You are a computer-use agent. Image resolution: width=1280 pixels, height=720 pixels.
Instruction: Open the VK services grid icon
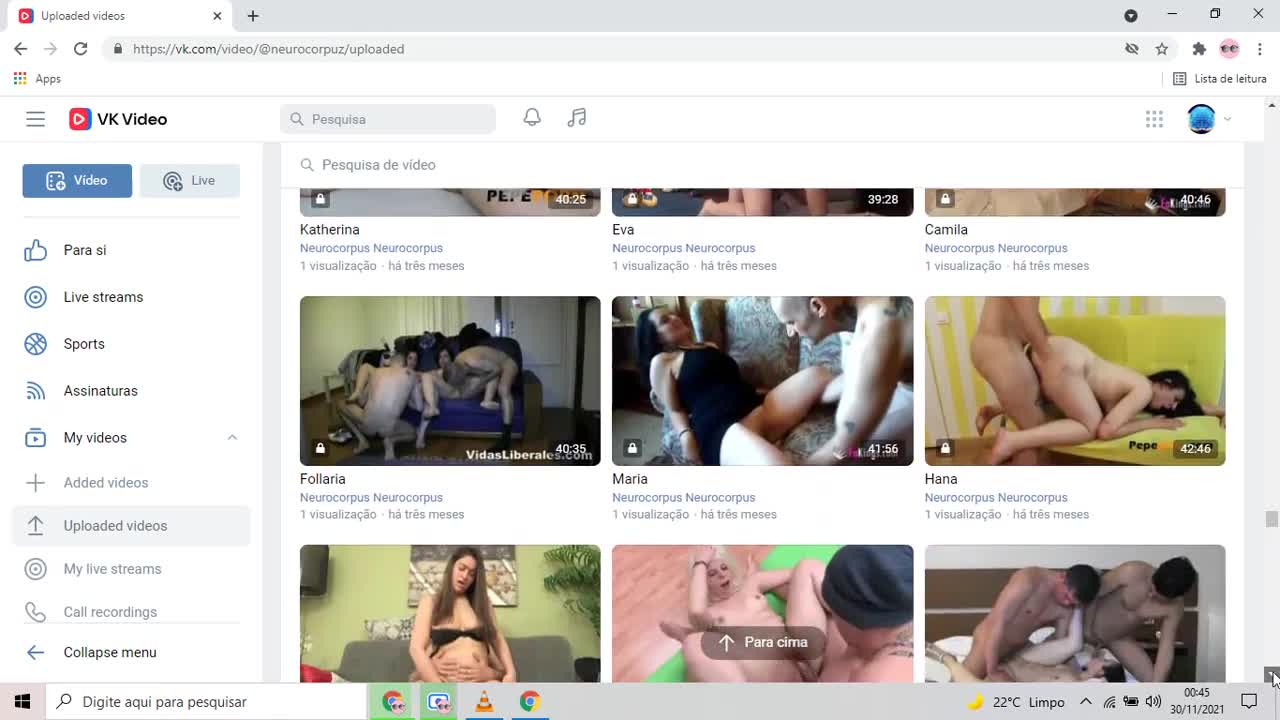click(1154, 119)
